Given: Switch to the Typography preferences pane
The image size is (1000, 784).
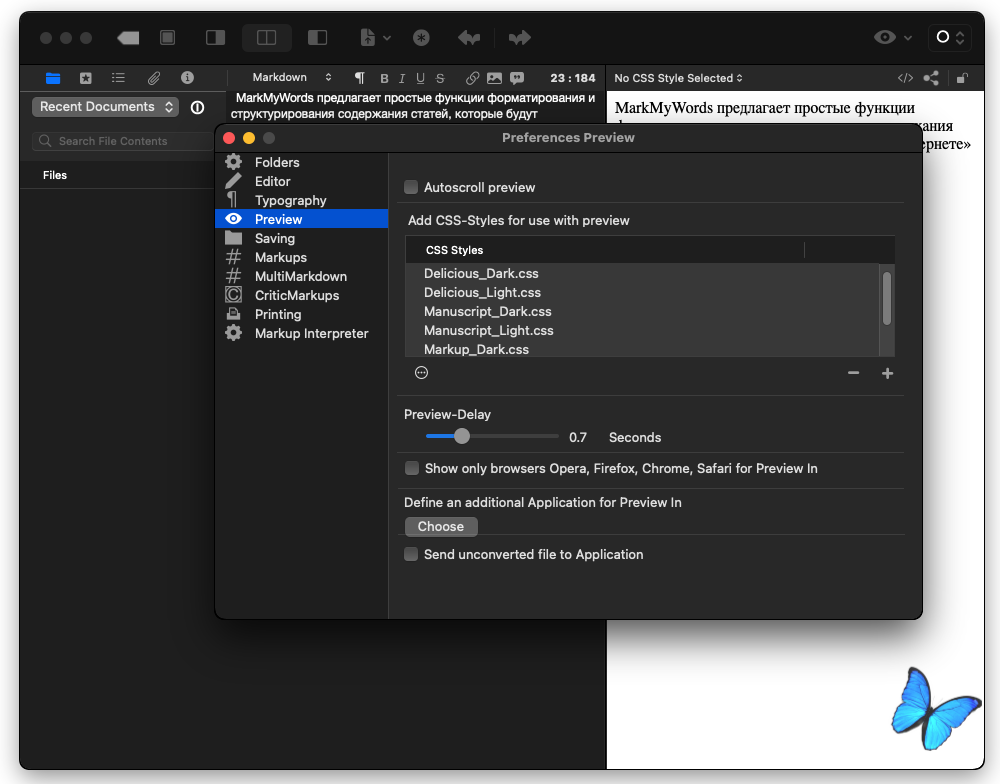Looking at the screenshot, I should (x=290, y=200).
